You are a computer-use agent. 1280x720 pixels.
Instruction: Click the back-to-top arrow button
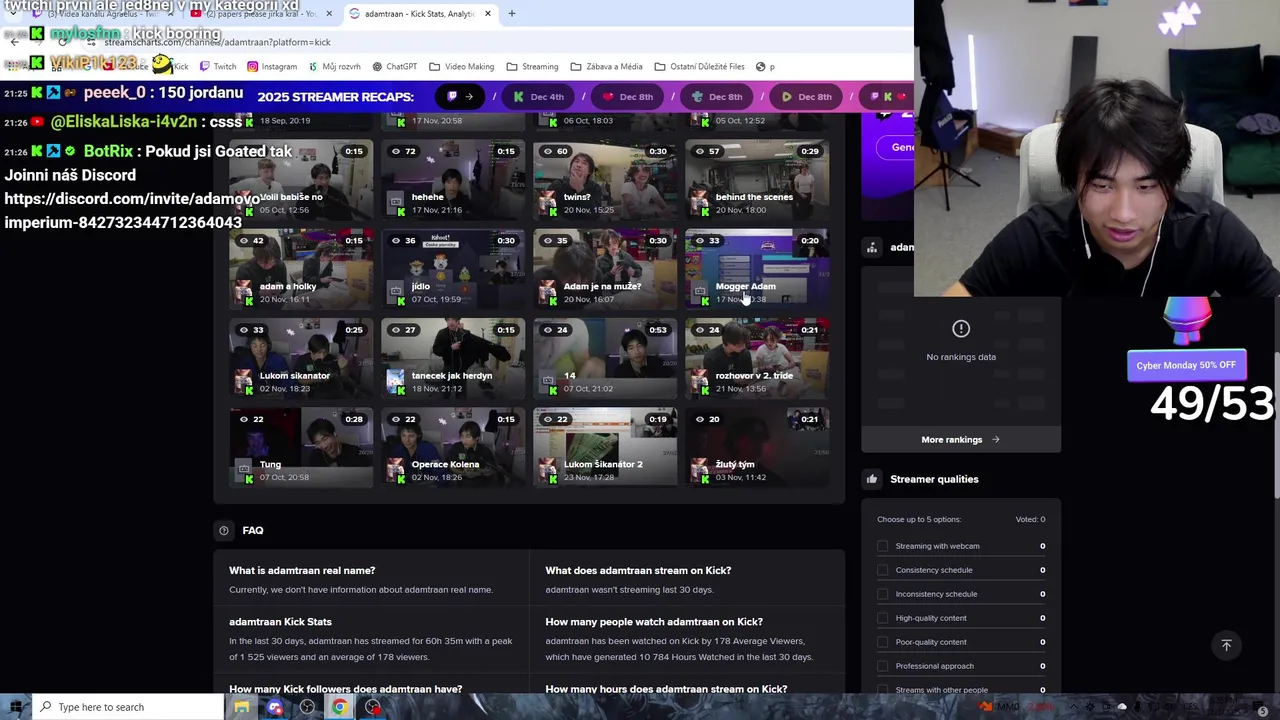(1226, 646)
